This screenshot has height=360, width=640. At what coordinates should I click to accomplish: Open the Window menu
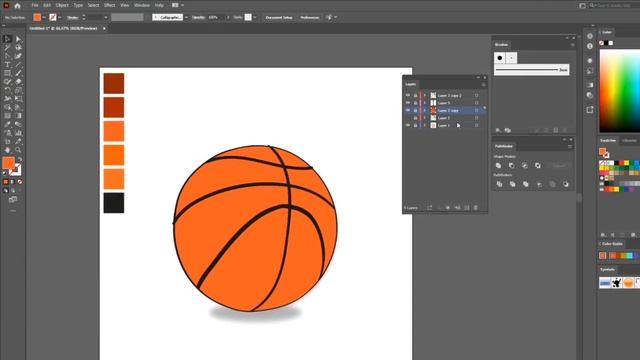coord(142,5)
